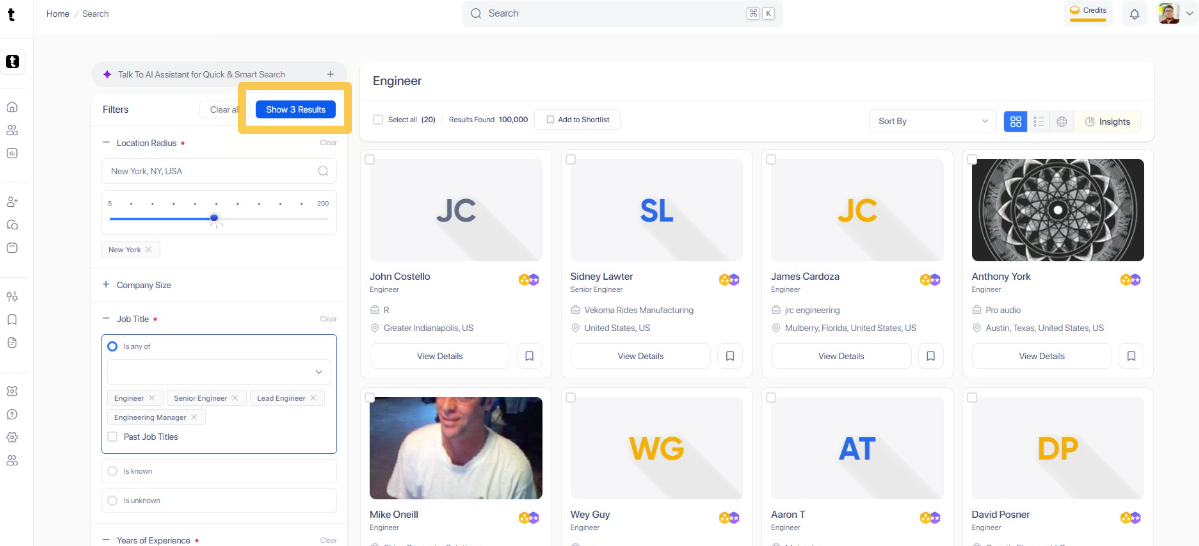The width and height of the screenshot is (1199, 546).
Task: Open Anthony York's mandala profile image
Action: (1058, 210)
